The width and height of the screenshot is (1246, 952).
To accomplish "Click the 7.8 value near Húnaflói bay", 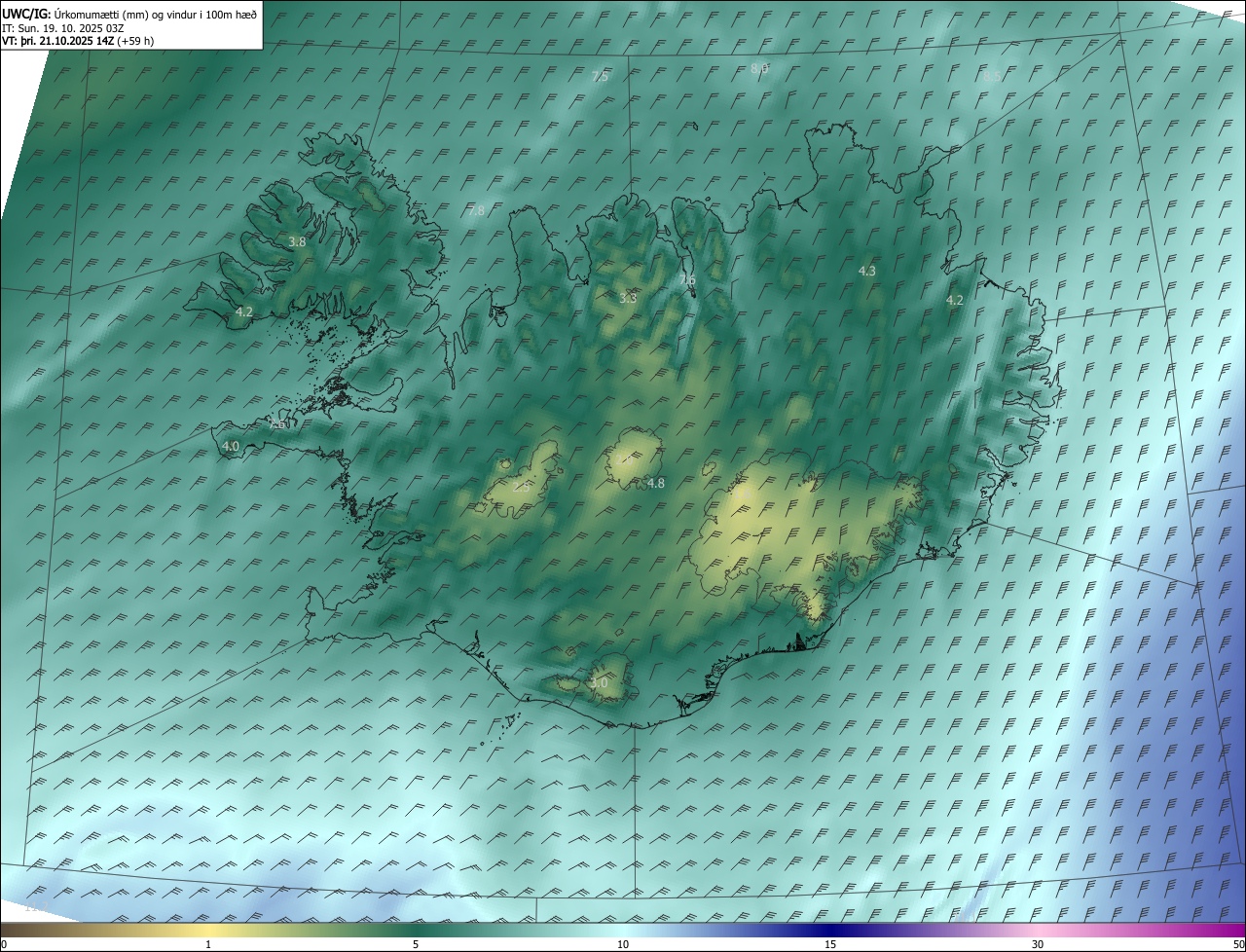I will click(x=476, y=210).
